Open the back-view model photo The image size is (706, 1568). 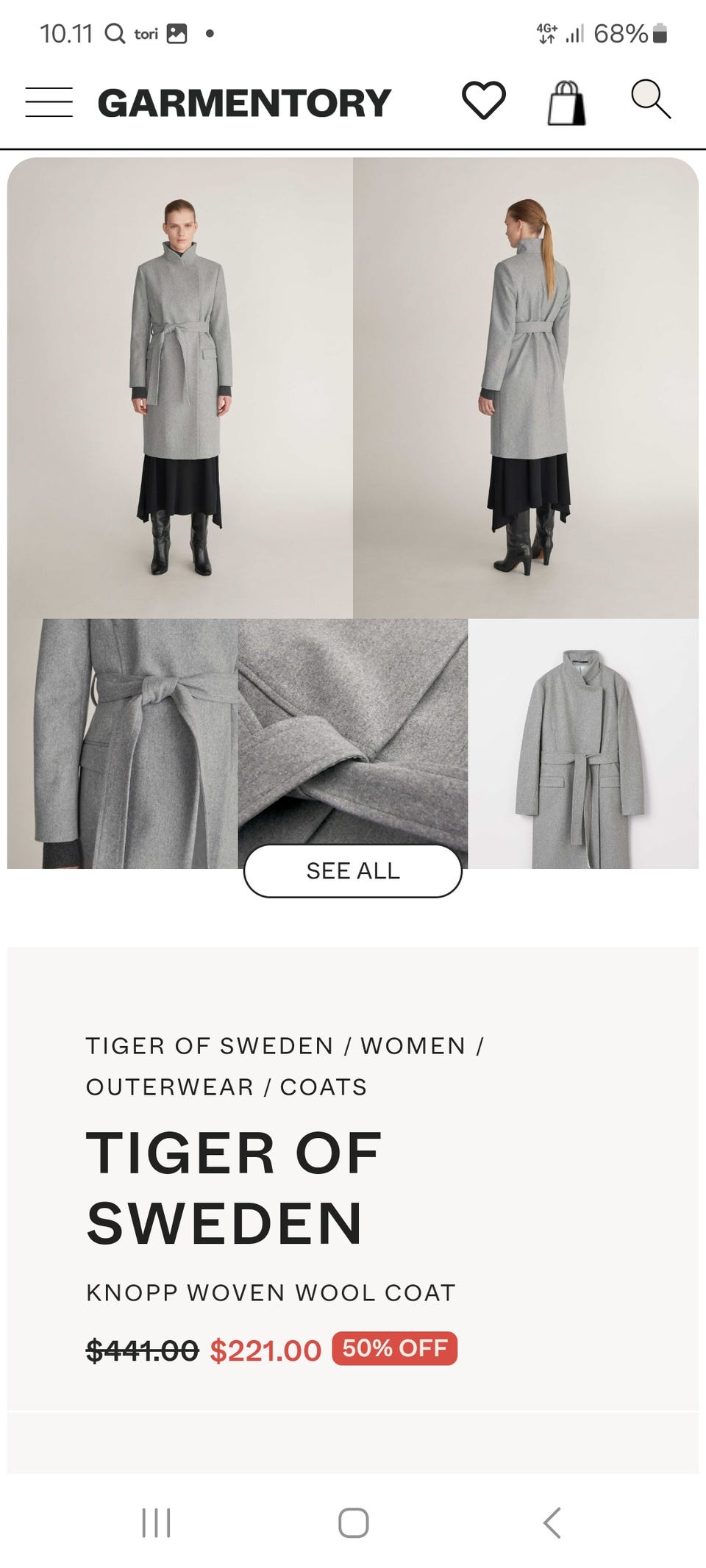pyautogui.click(x=526, y=387)
